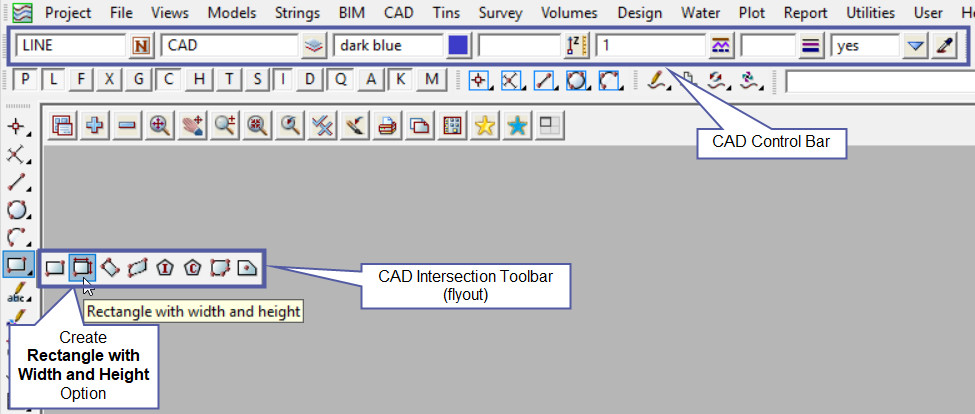
Task: Open the Utilities menu
Action: pyautogui.click(x=871, y=12)
